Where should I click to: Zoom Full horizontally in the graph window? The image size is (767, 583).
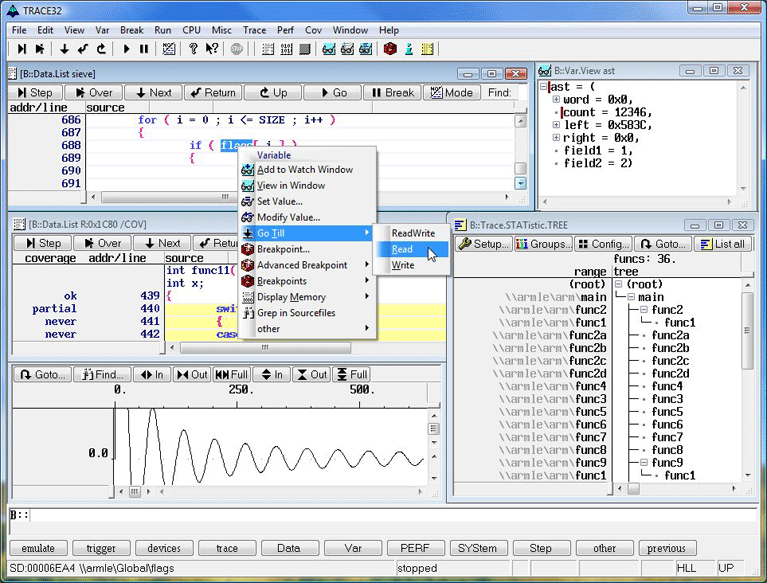tap(232, 375)
